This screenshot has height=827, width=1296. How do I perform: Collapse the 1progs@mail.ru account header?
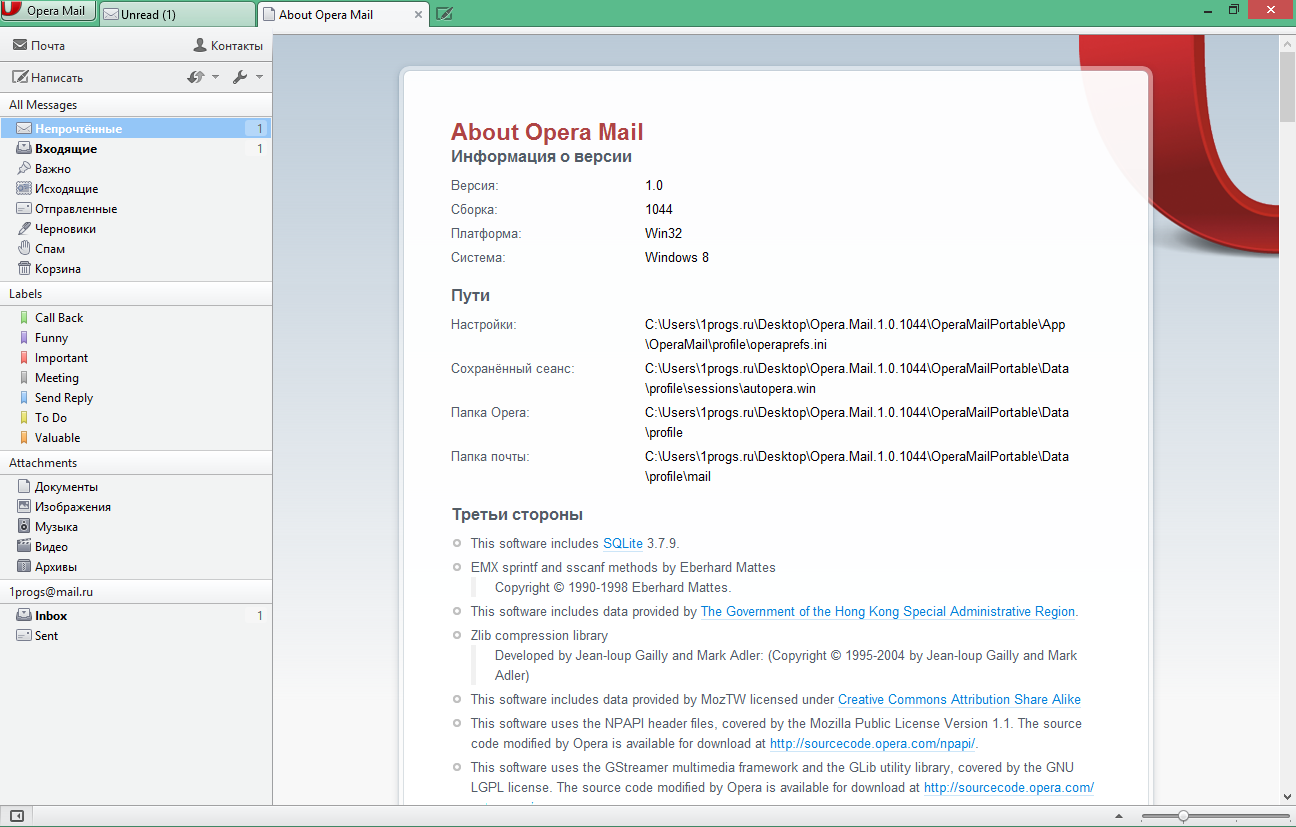136,592
